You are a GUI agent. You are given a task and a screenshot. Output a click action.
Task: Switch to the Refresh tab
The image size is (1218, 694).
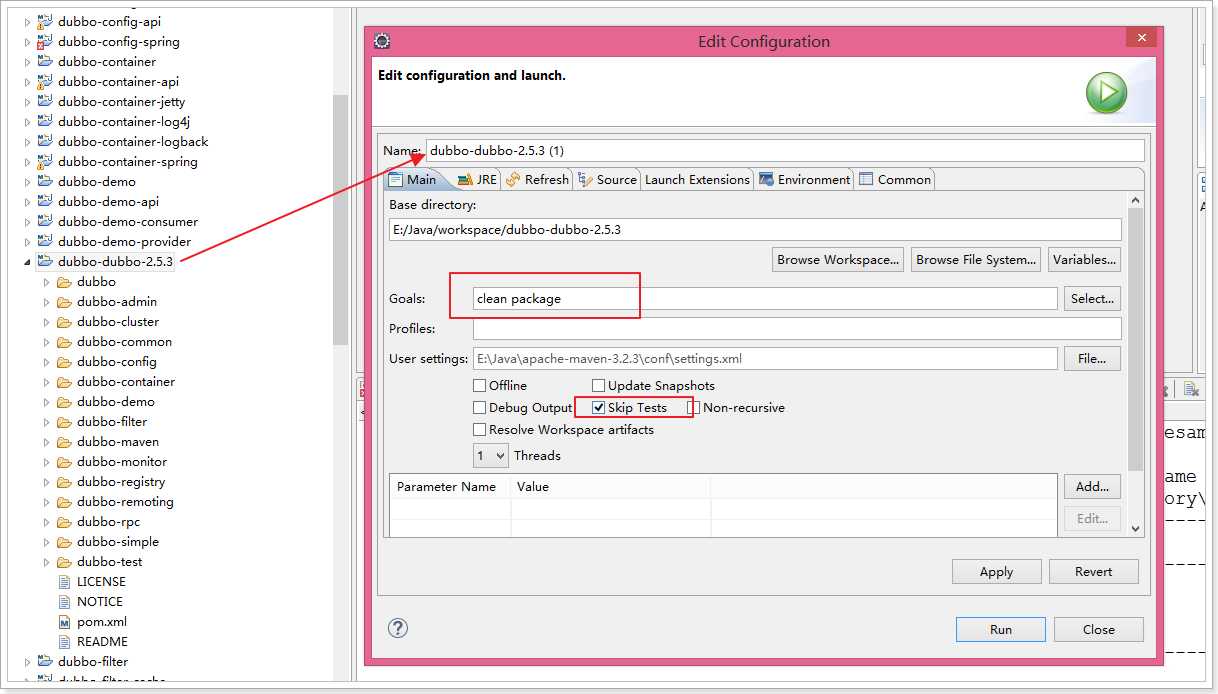click(x=537, y=179)
